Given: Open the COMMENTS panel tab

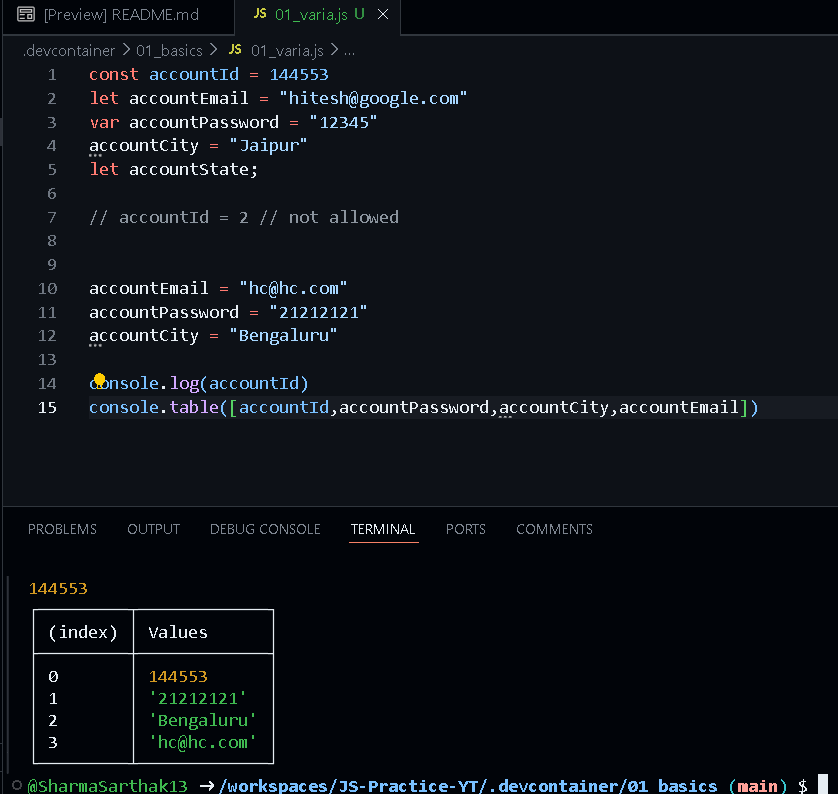Looking at the screenshot, I should point(554,529).
